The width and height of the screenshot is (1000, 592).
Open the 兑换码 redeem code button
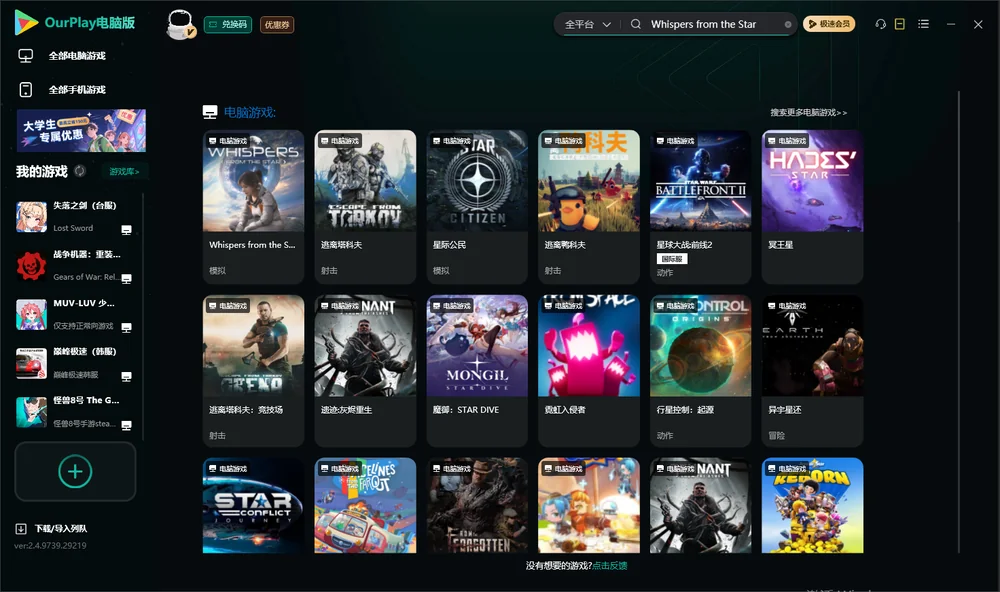point(228,25)
